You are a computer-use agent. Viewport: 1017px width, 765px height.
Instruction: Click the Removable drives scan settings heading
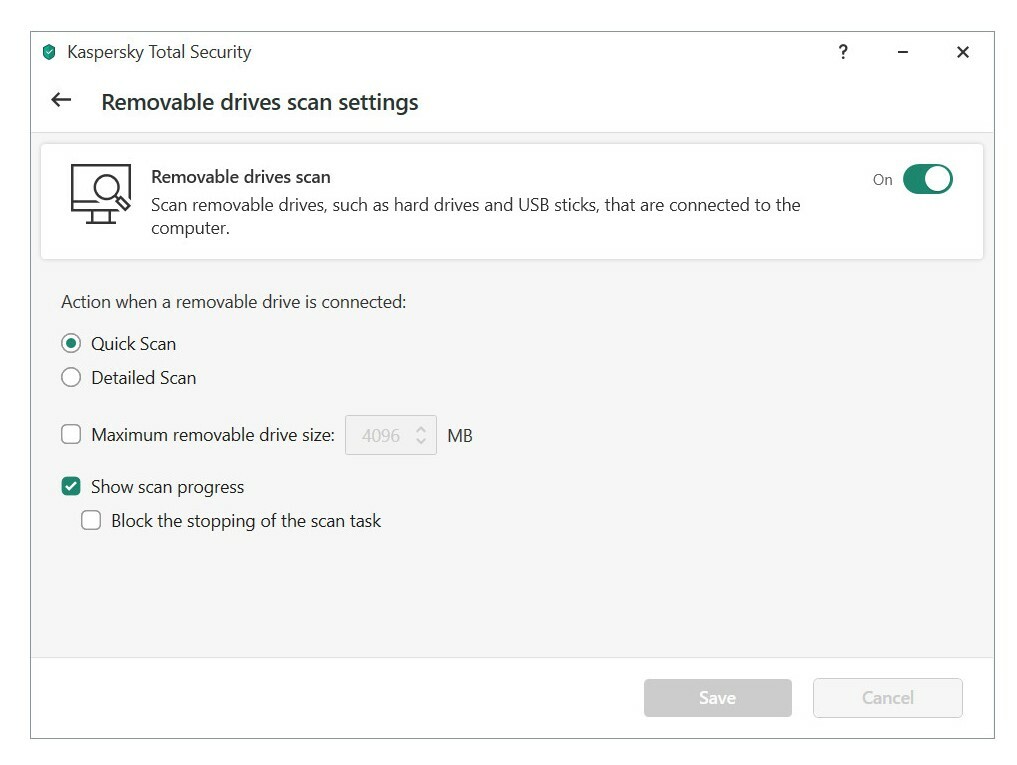pos(260,102)
